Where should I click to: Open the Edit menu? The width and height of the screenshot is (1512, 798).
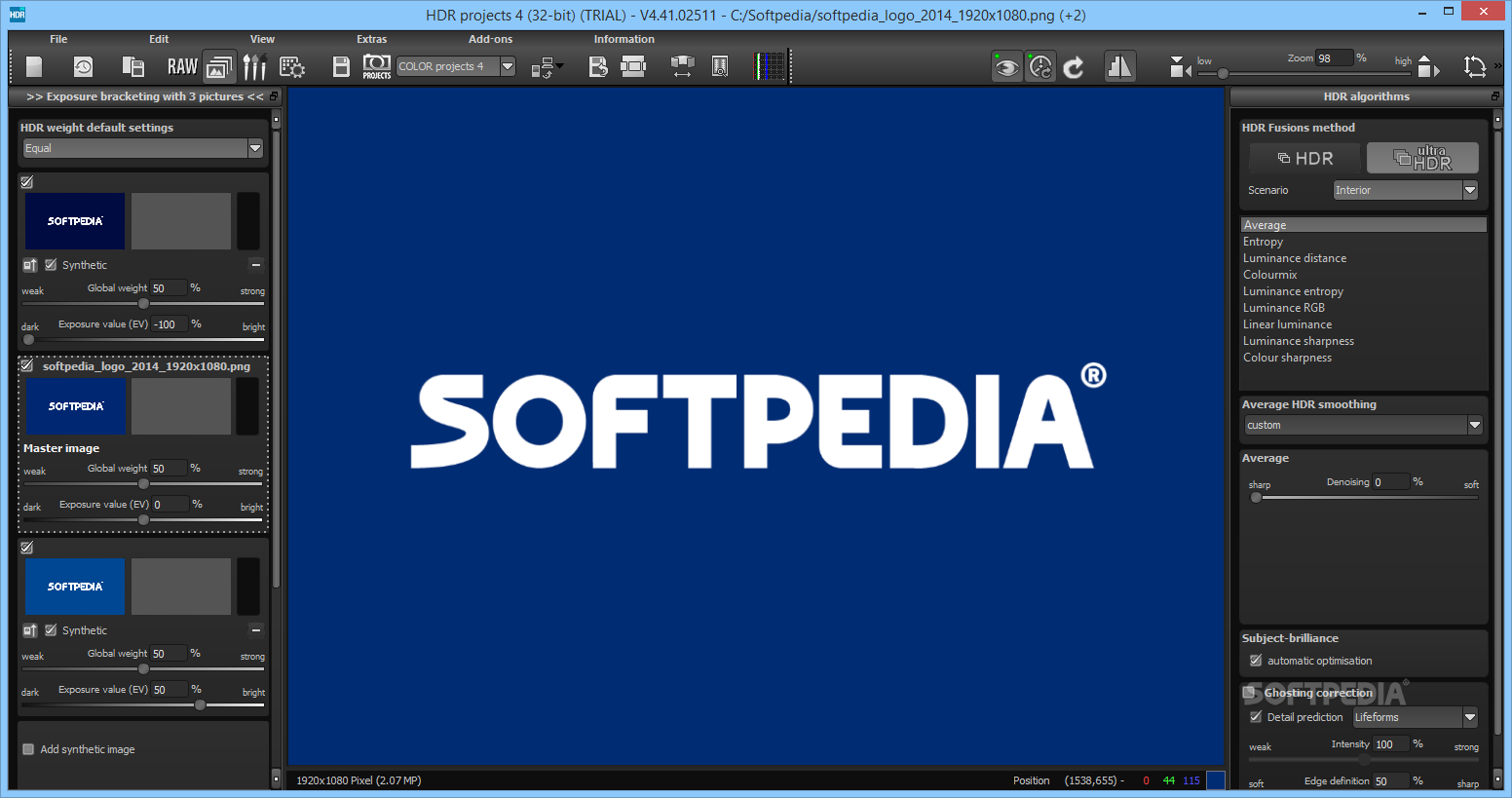pos(159,39)
